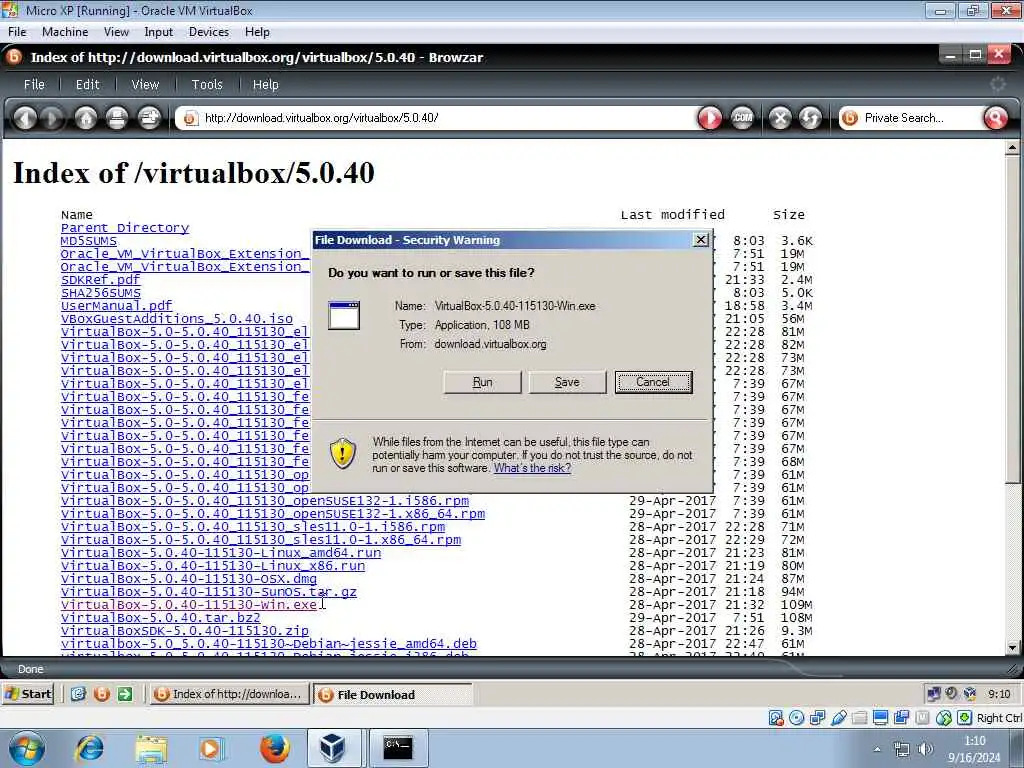The height and width of the screenshot is (768, 1024).
Task: Click the XP Start button
Action: 28,694
